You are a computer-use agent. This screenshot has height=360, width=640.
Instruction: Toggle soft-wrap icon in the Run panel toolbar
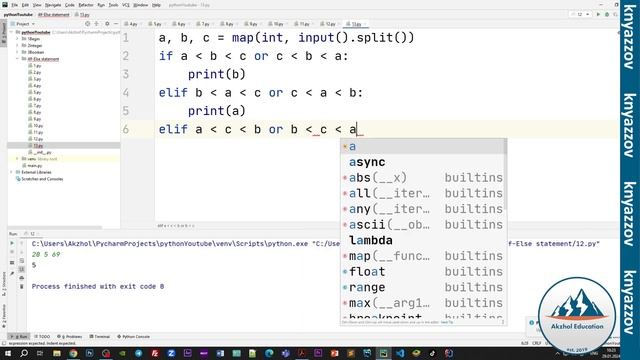tap(22, 260)
